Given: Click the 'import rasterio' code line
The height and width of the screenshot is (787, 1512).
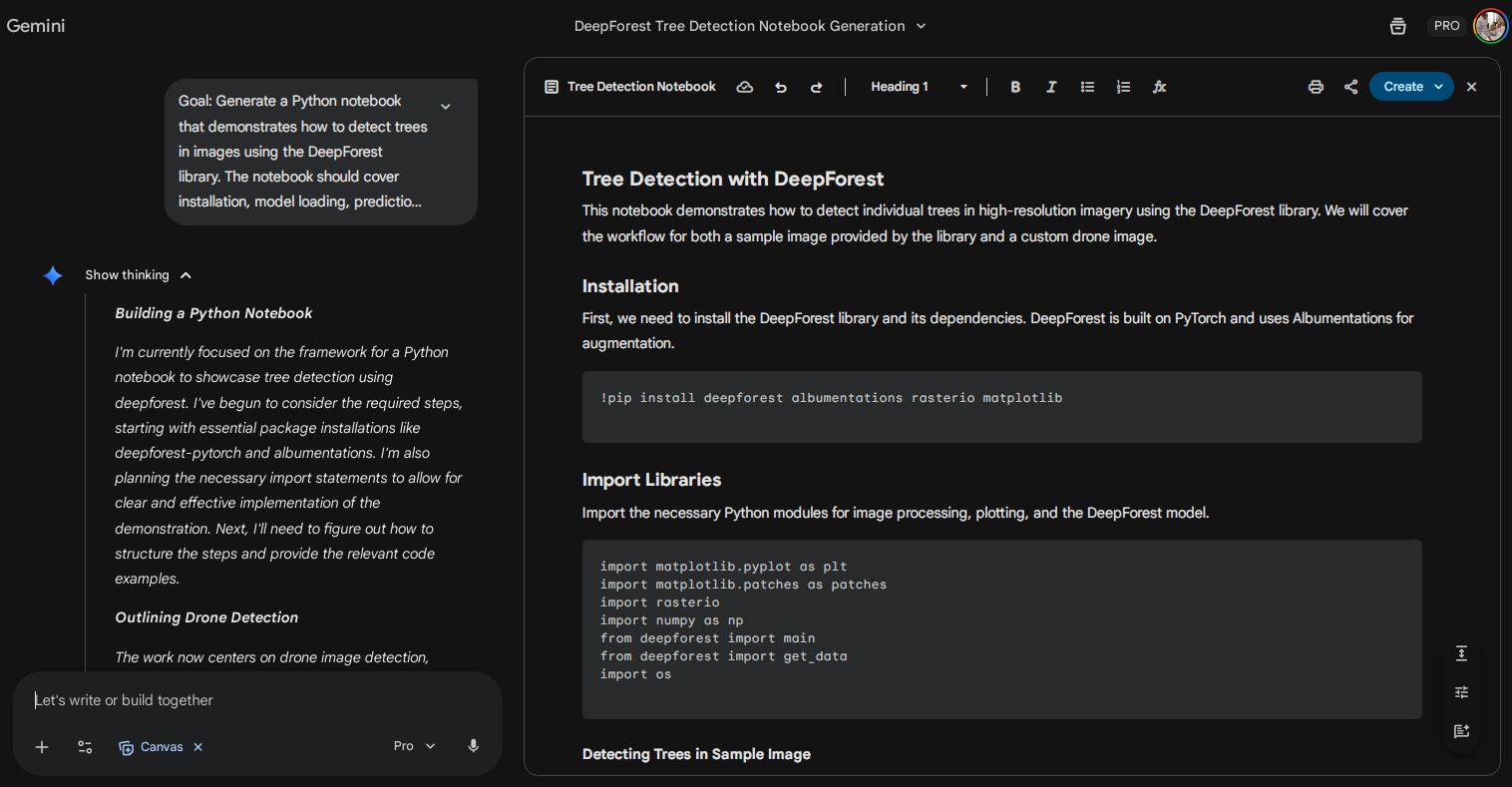Looking at the screenshot, I should [x=659, y=602].
